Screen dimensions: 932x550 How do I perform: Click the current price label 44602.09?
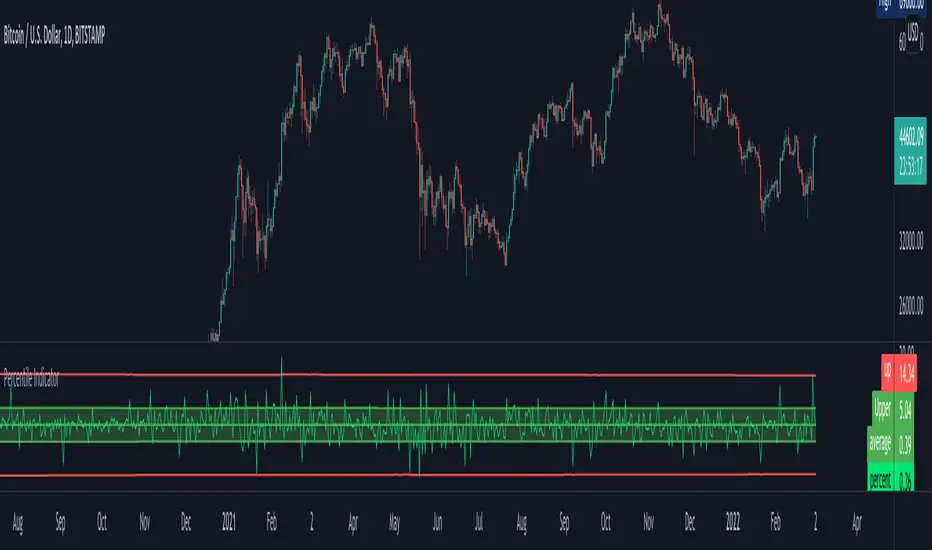[911, 137]
